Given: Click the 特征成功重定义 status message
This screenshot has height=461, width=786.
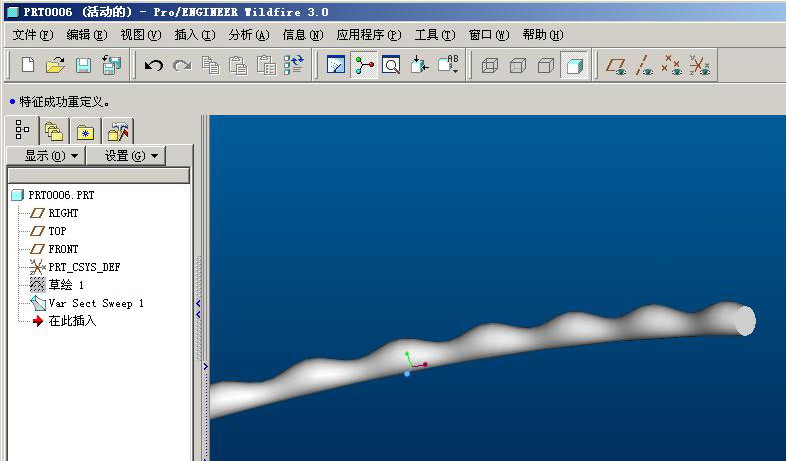Looking at the screenshot, I should pyautogui.click(x=64, y=102).
